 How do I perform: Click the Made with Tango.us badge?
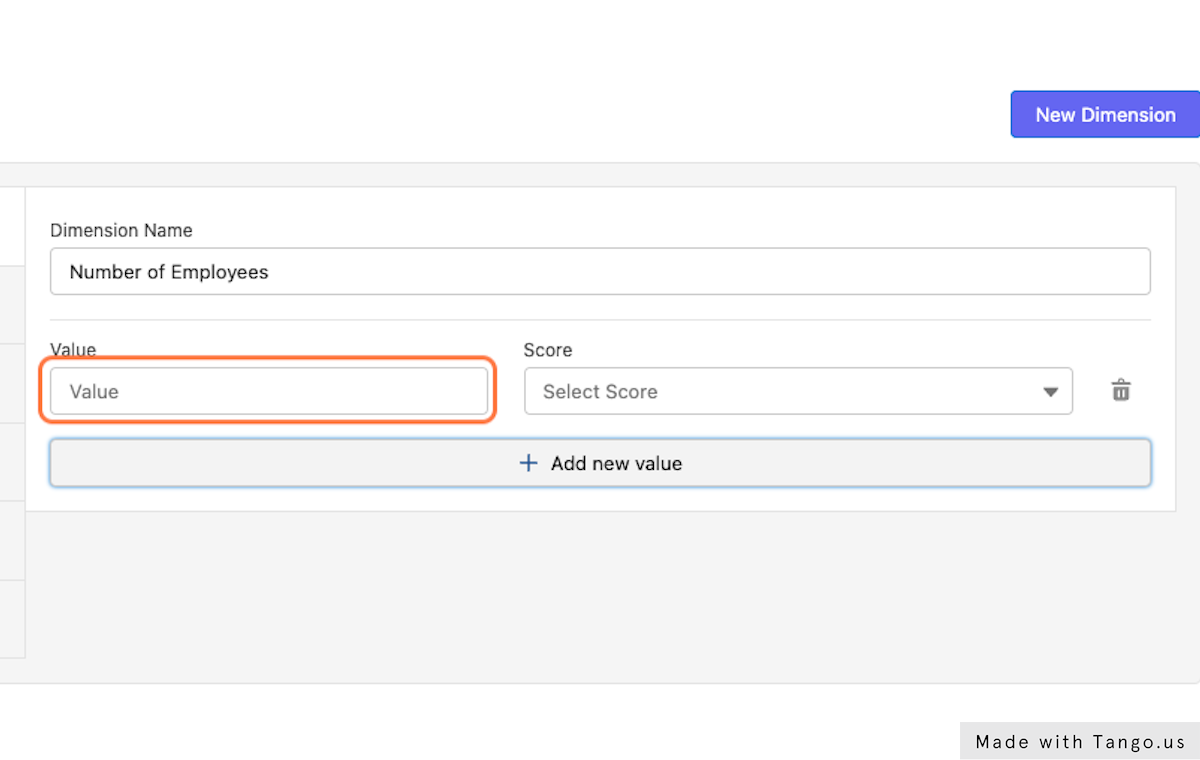pyautogui.click(x=1080, y=741)
